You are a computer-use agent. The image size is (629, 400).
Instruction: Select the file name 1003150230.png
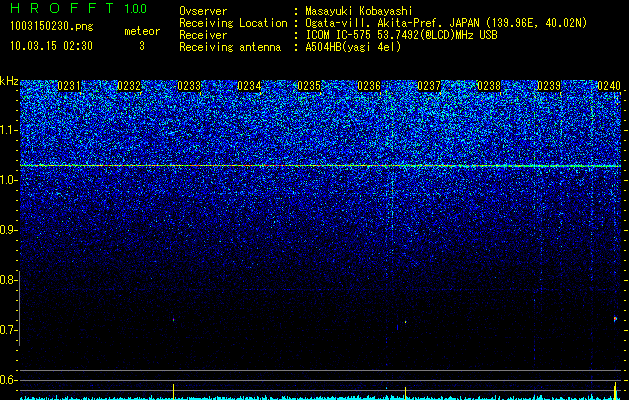click(x=52, y=26)
